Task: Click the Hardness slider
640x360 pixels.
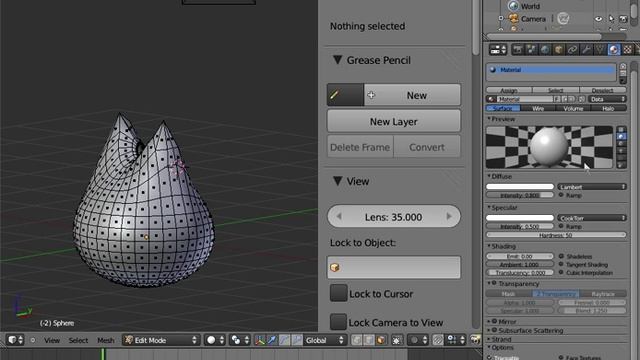Action: pyautogui.click(x=556, y=235)
